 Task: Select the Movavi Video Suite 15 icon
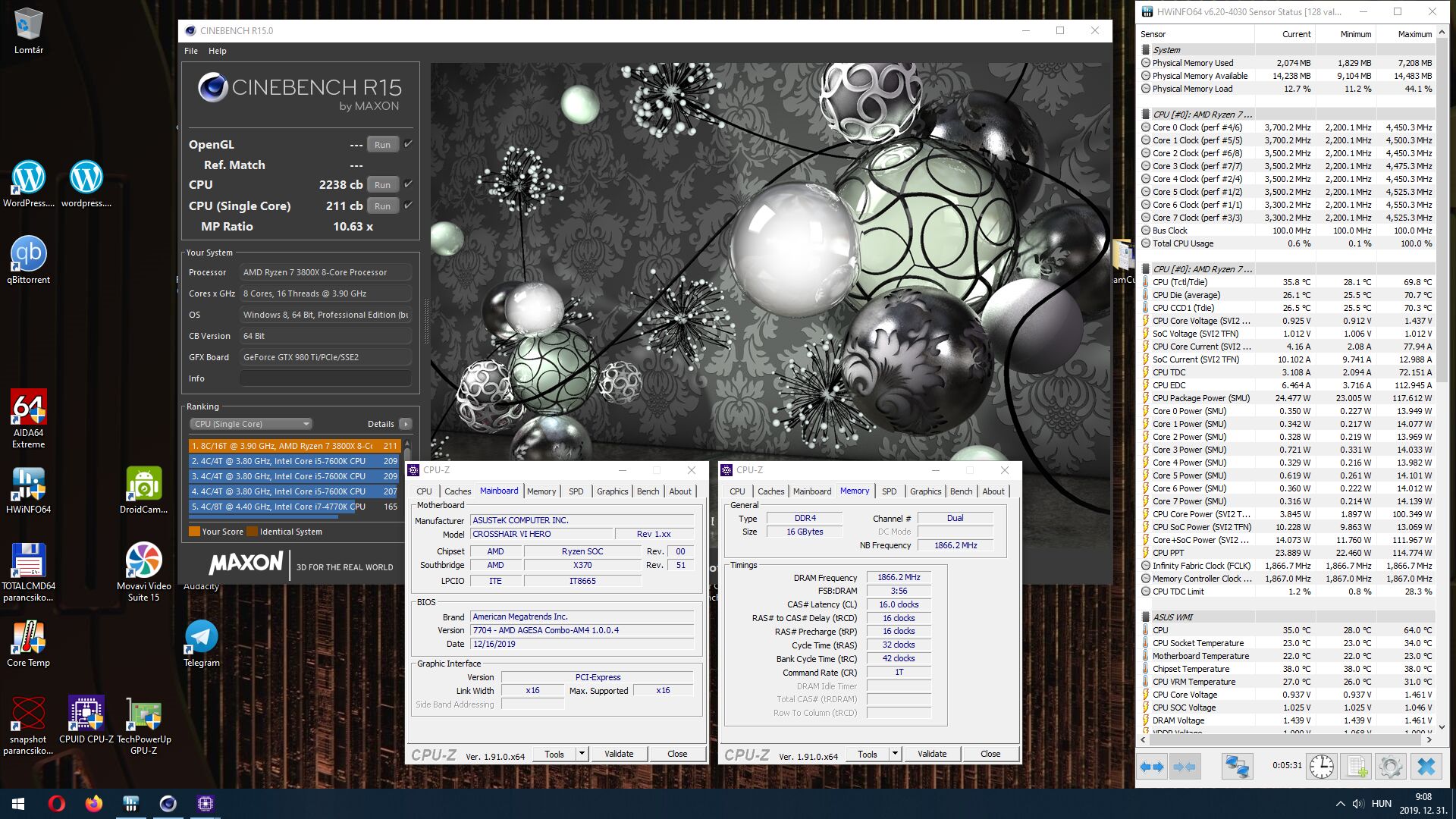[x=143, y=573]
